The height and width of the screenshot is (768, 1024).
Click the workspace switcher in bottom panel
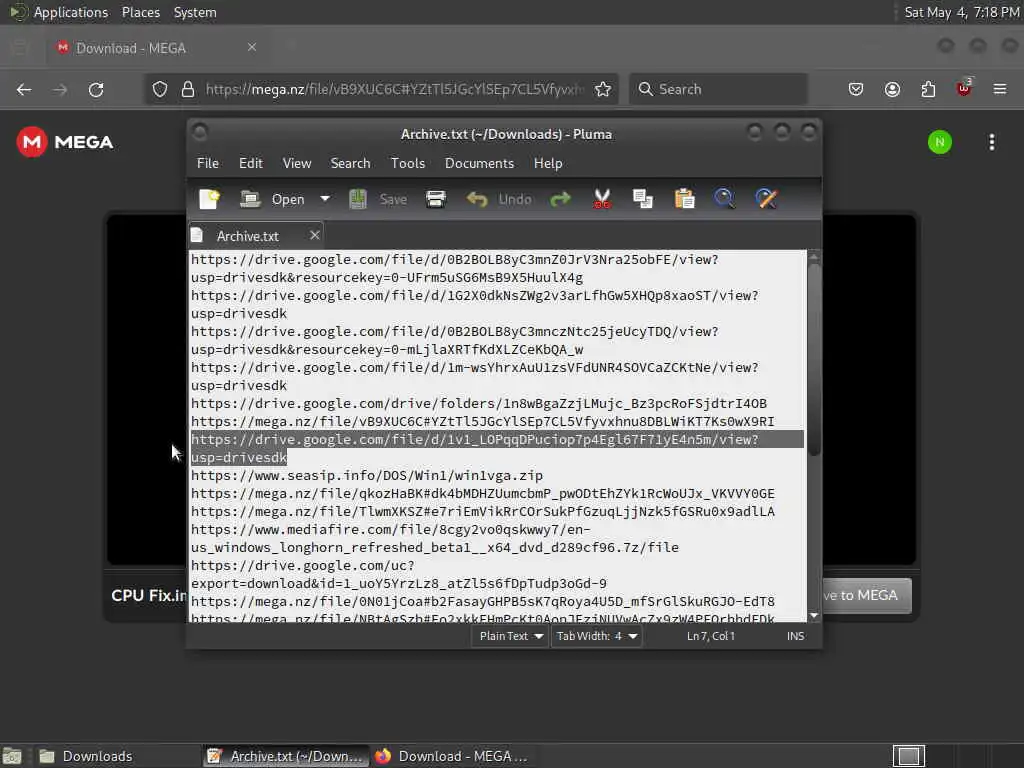[908, 756]
